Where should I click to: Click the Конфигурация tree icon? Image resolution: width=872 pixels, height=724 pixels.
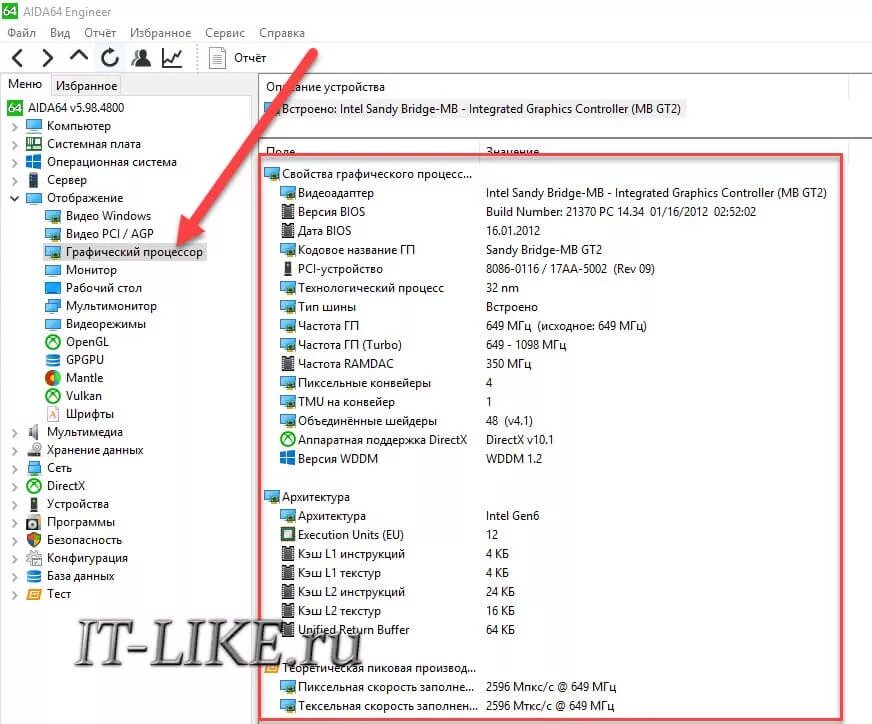tap(33, 558)
